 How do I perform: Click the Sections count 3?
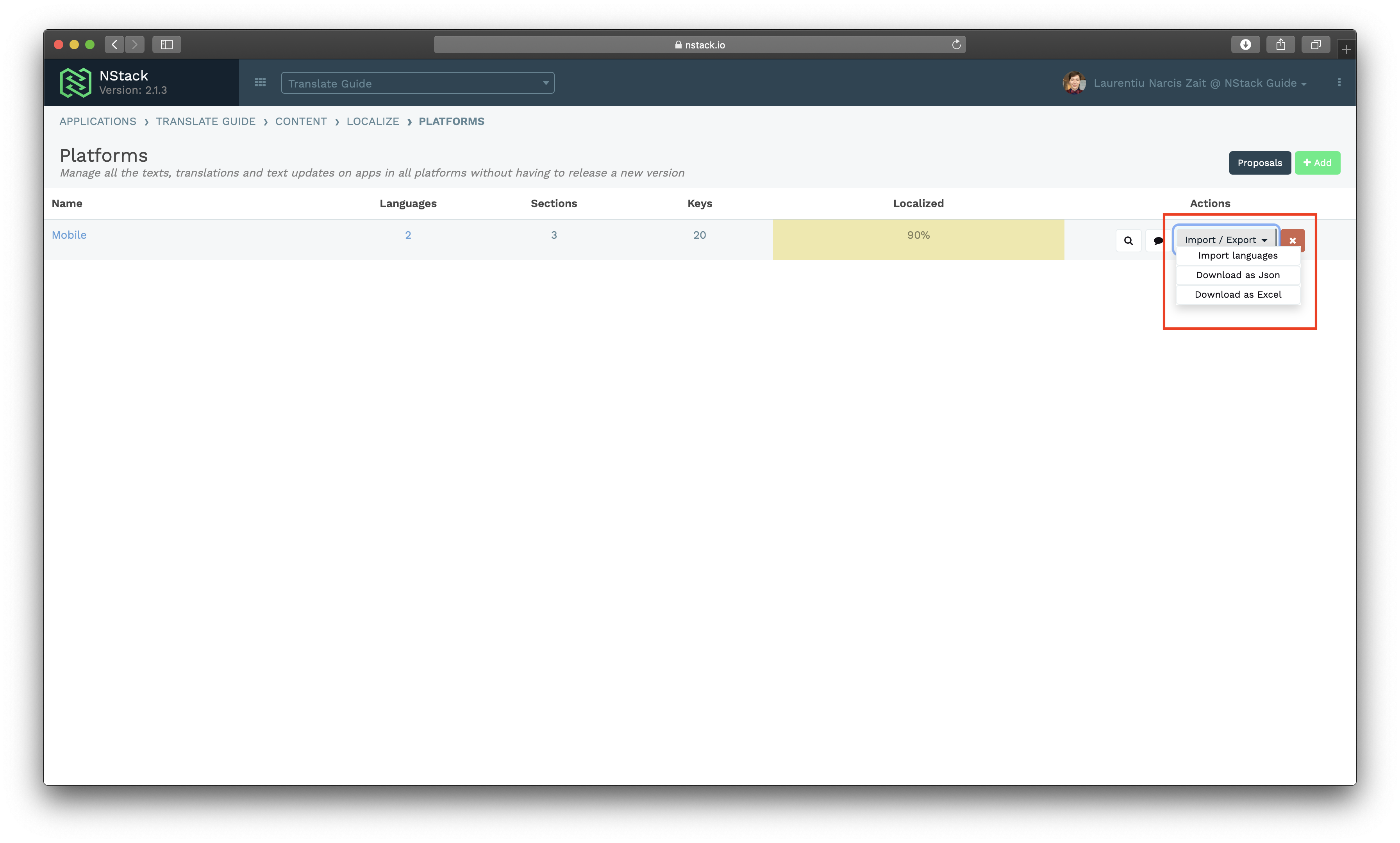553,235
